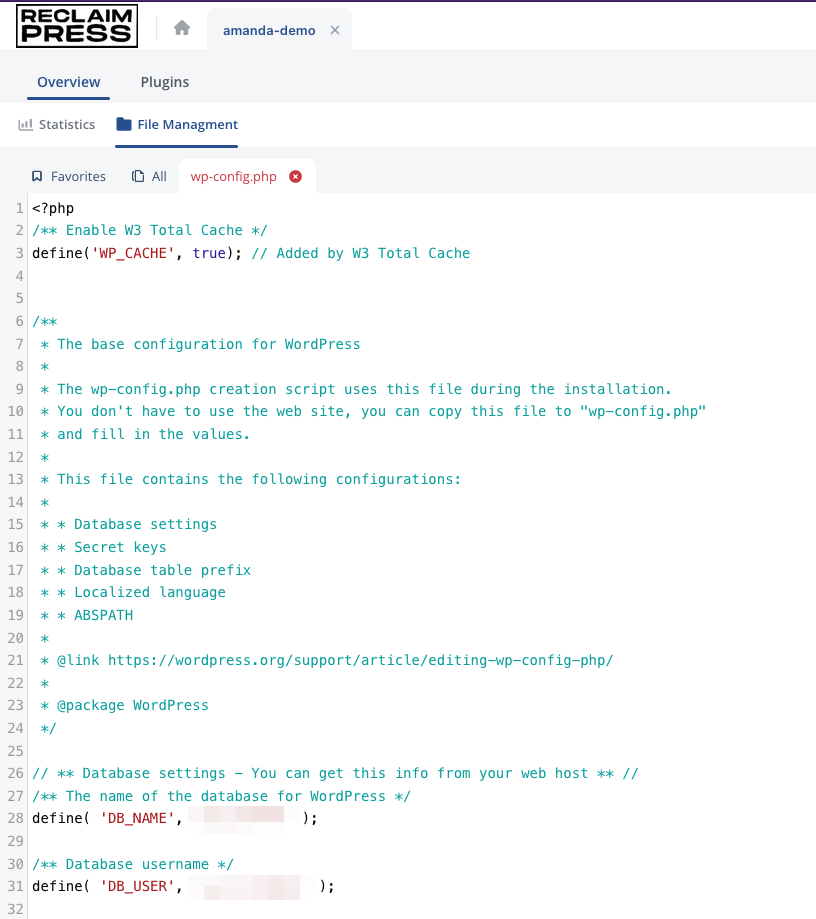Viewport: 816px width, 919px height.
Task: Click 'Added by W3 Total Cache' comment
Action: click(x=361, y=253)
